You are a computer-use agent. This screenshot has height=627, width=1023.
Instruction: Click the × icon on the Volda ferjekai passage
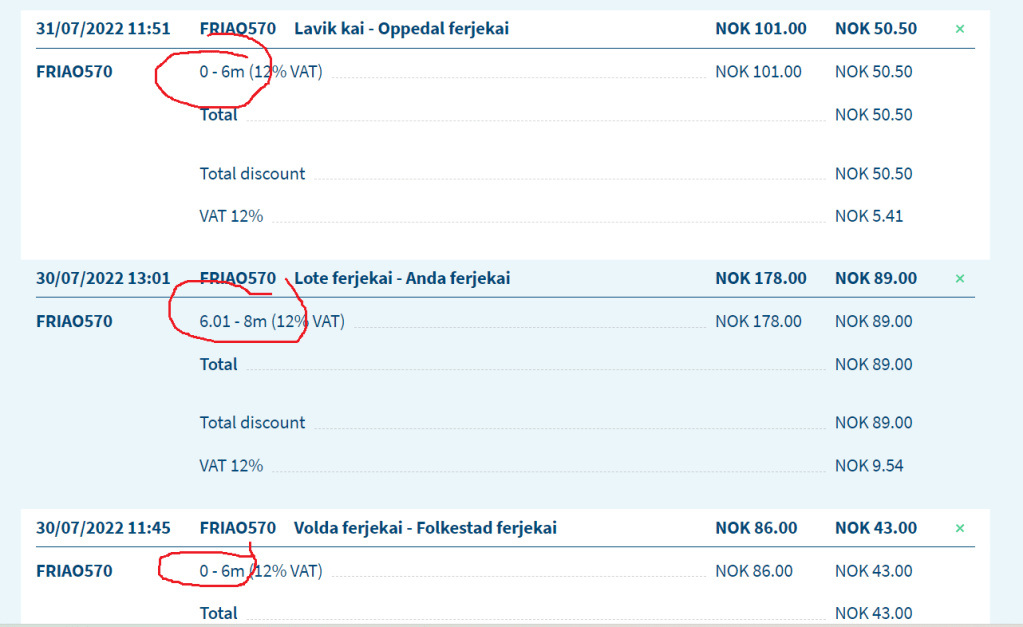click(x=960, y=528)
